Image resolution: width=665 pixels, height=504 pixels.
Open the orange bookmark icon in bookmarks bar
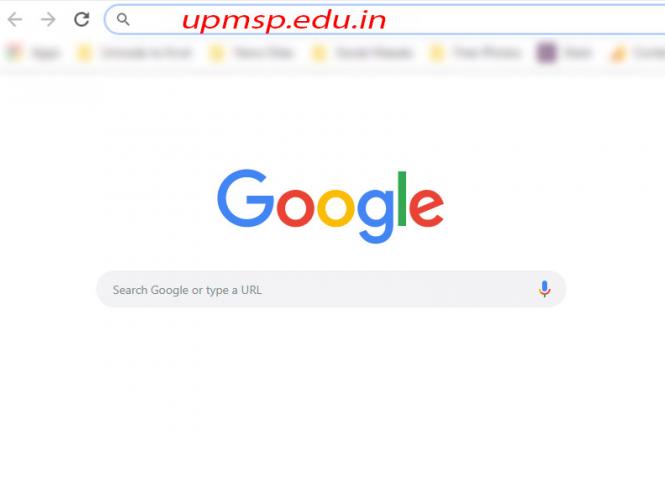pos(618,54)
